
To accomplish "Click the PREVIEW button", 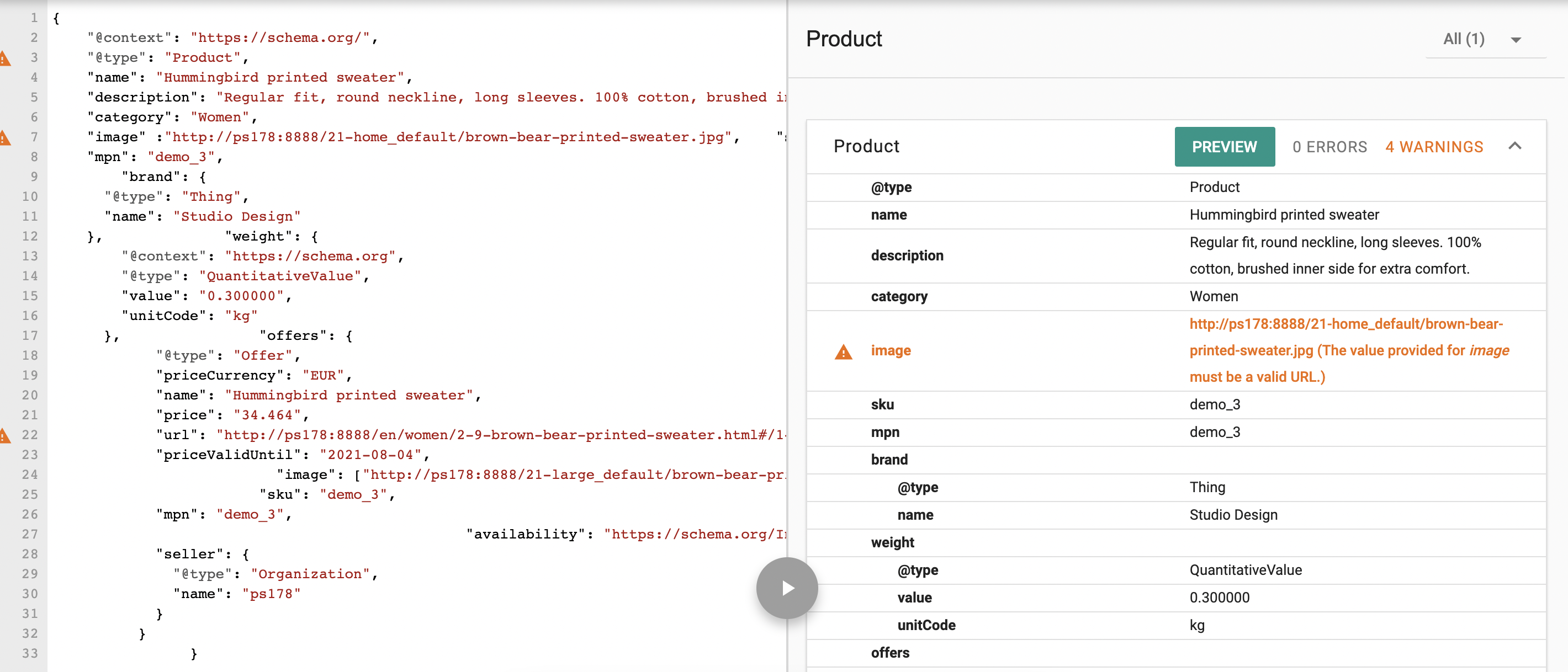I will [x=1225, y=147].
